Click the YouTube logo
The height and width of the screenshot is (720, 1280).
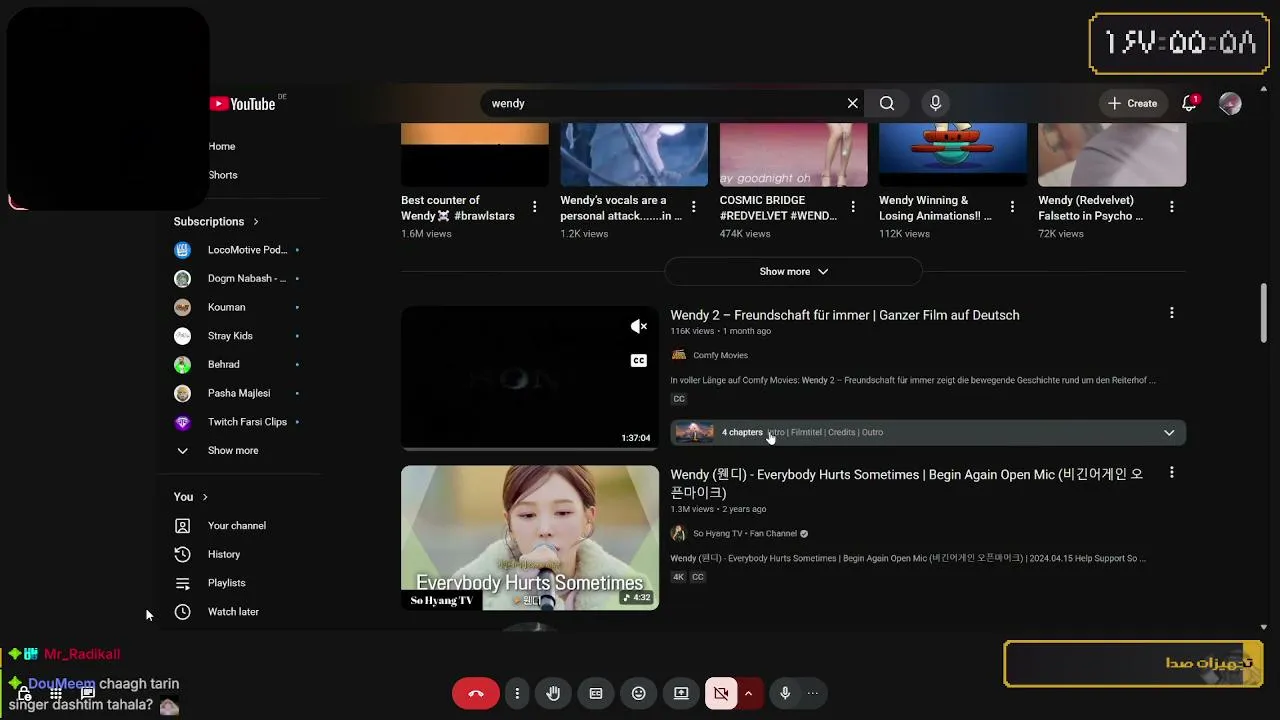click(242, 104)
